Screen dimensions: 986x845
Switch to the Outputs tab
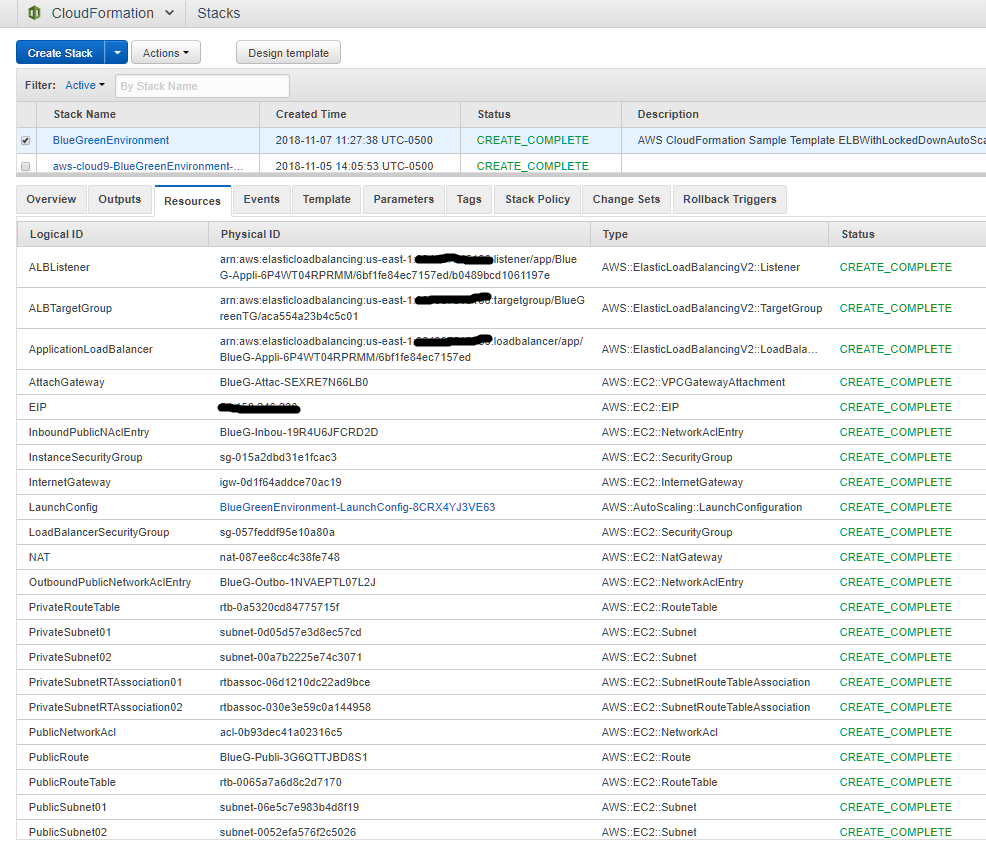(120, 199)
